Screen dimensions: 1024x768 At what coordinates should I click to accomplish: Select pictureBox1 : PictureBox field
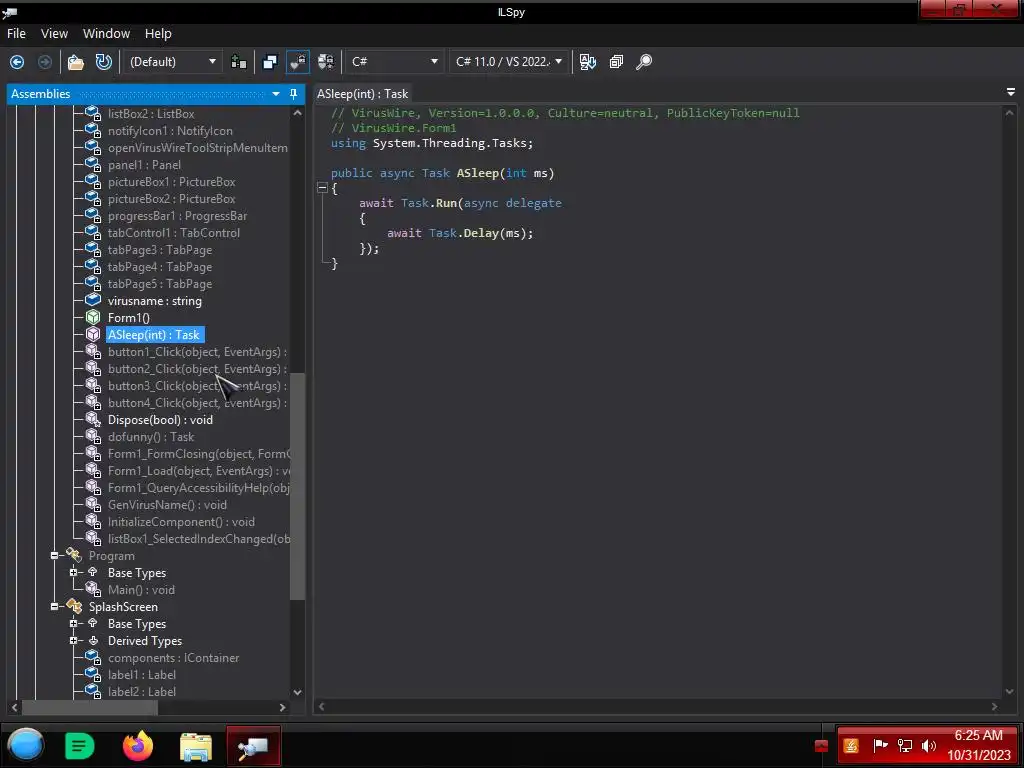[171, 182]
